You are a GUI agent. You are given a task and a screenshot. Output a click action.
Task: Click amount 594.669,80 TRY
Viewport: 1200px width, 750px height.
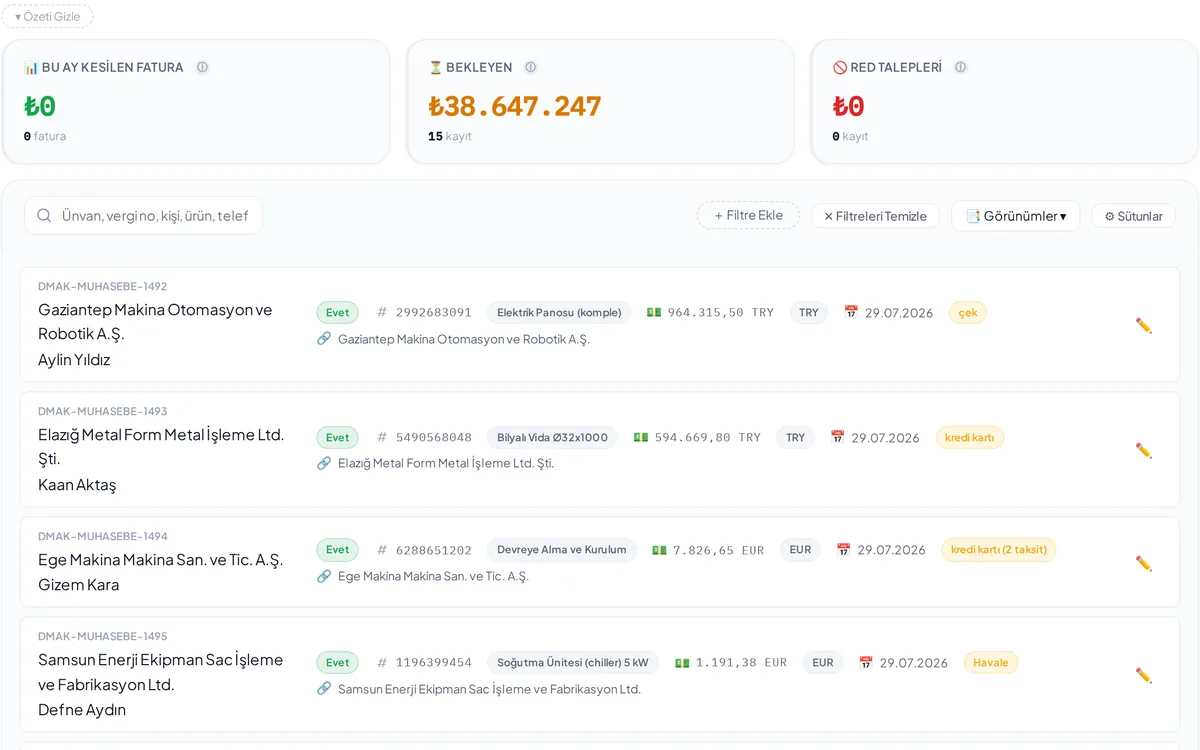pyautogui.click(x=708, y=437)
